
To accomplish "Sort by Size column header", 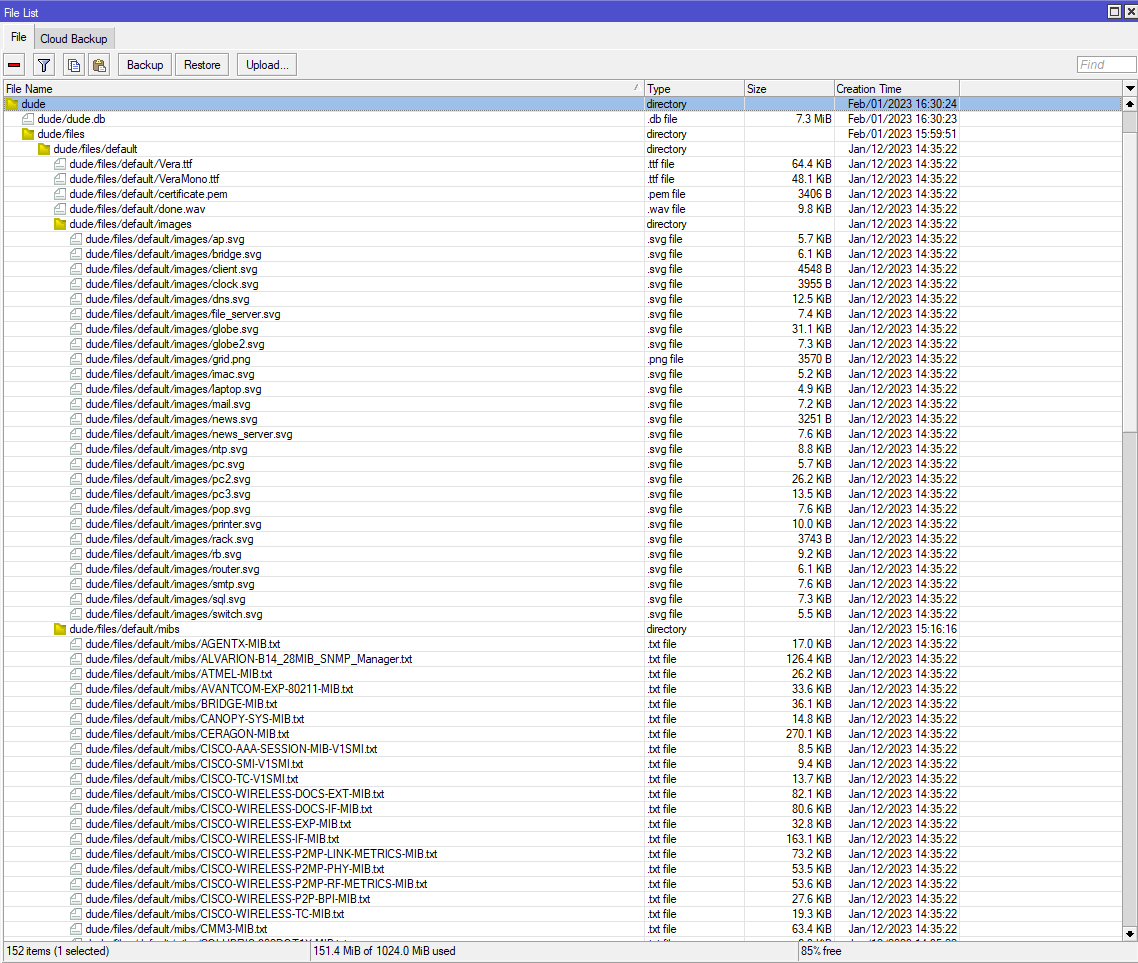I will 790,89.
